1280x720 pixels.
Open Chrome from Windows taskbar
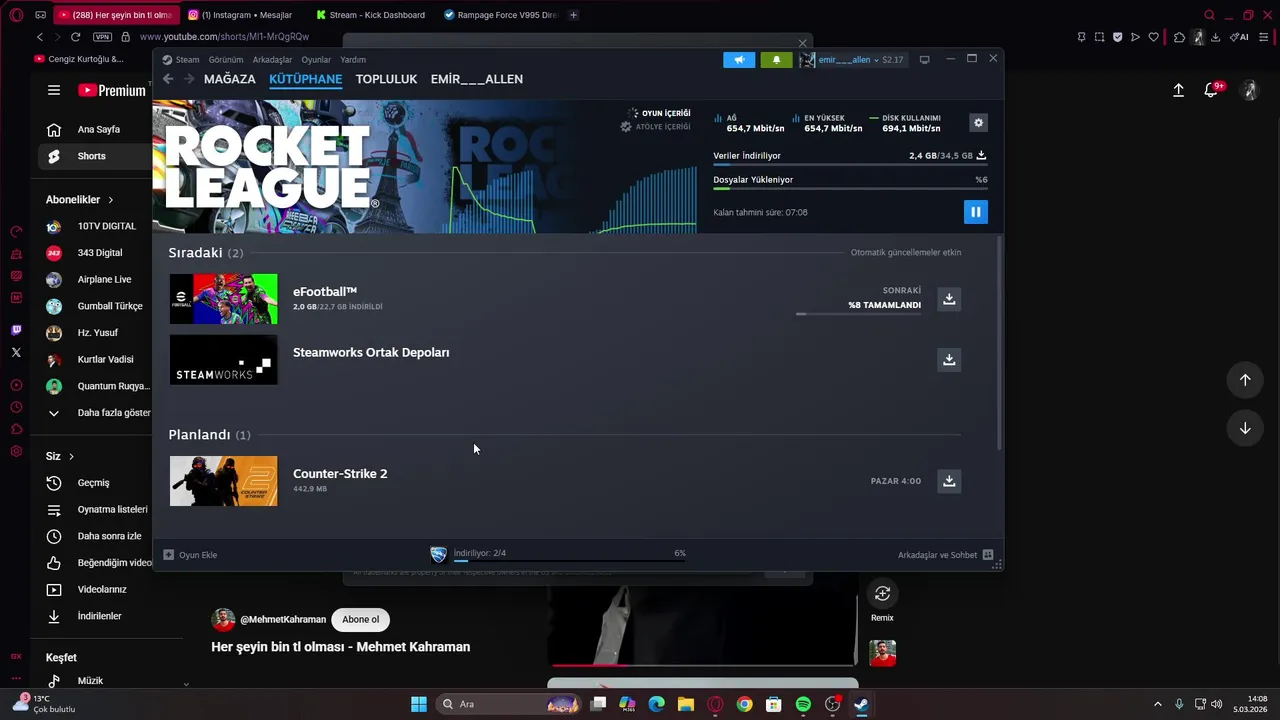tap(744, 704)
